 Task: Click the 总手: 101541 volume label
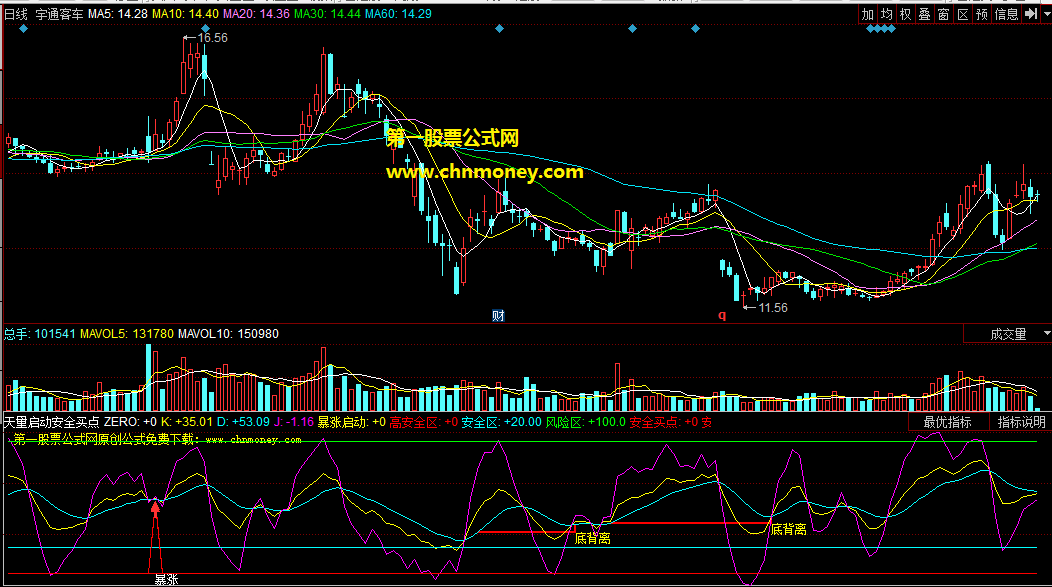tap(40, 334)
